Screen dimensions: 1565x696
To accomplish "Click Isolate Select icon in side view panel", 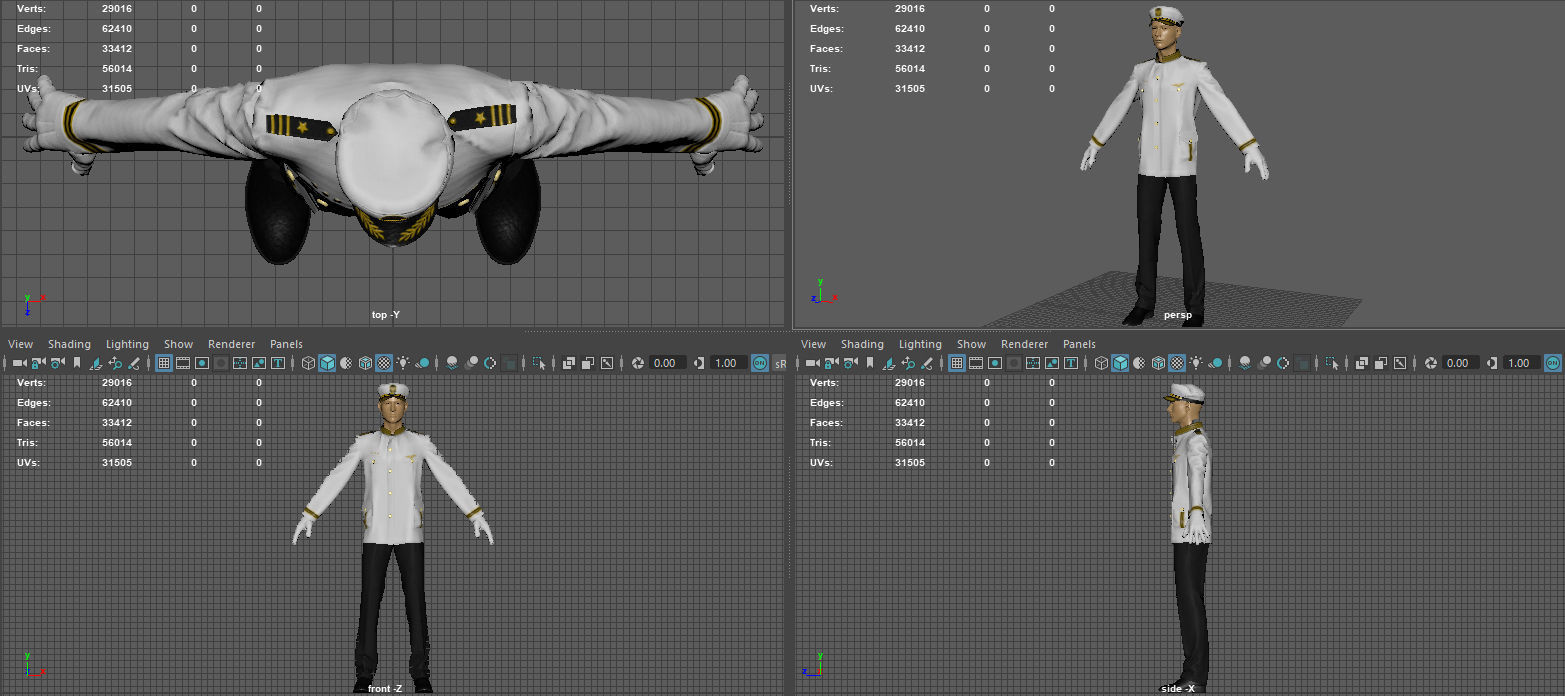I will pos(1331,363).
